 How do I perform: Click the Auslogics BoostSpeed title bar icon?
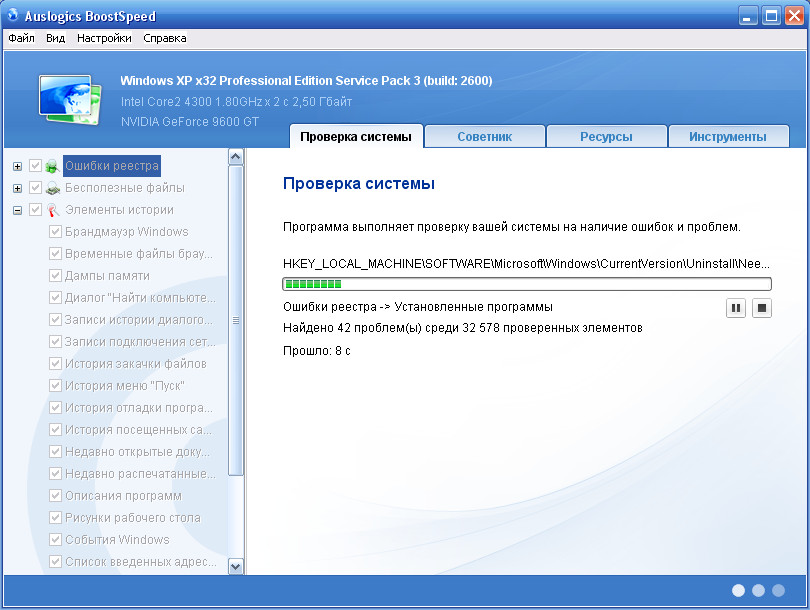(x=13, y=15)
